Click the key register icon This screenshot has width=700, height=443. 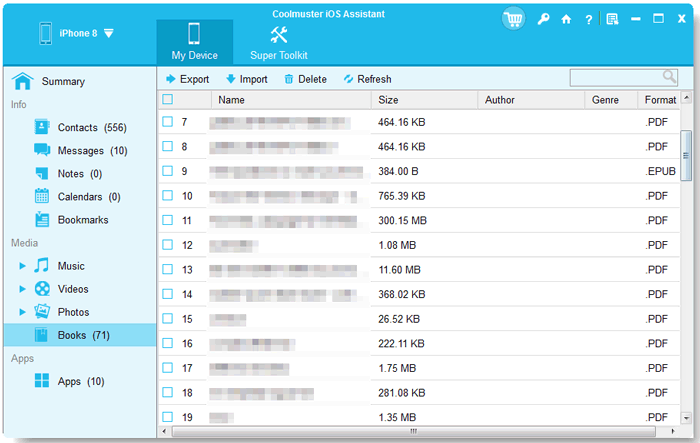click(x=543, y=19)
